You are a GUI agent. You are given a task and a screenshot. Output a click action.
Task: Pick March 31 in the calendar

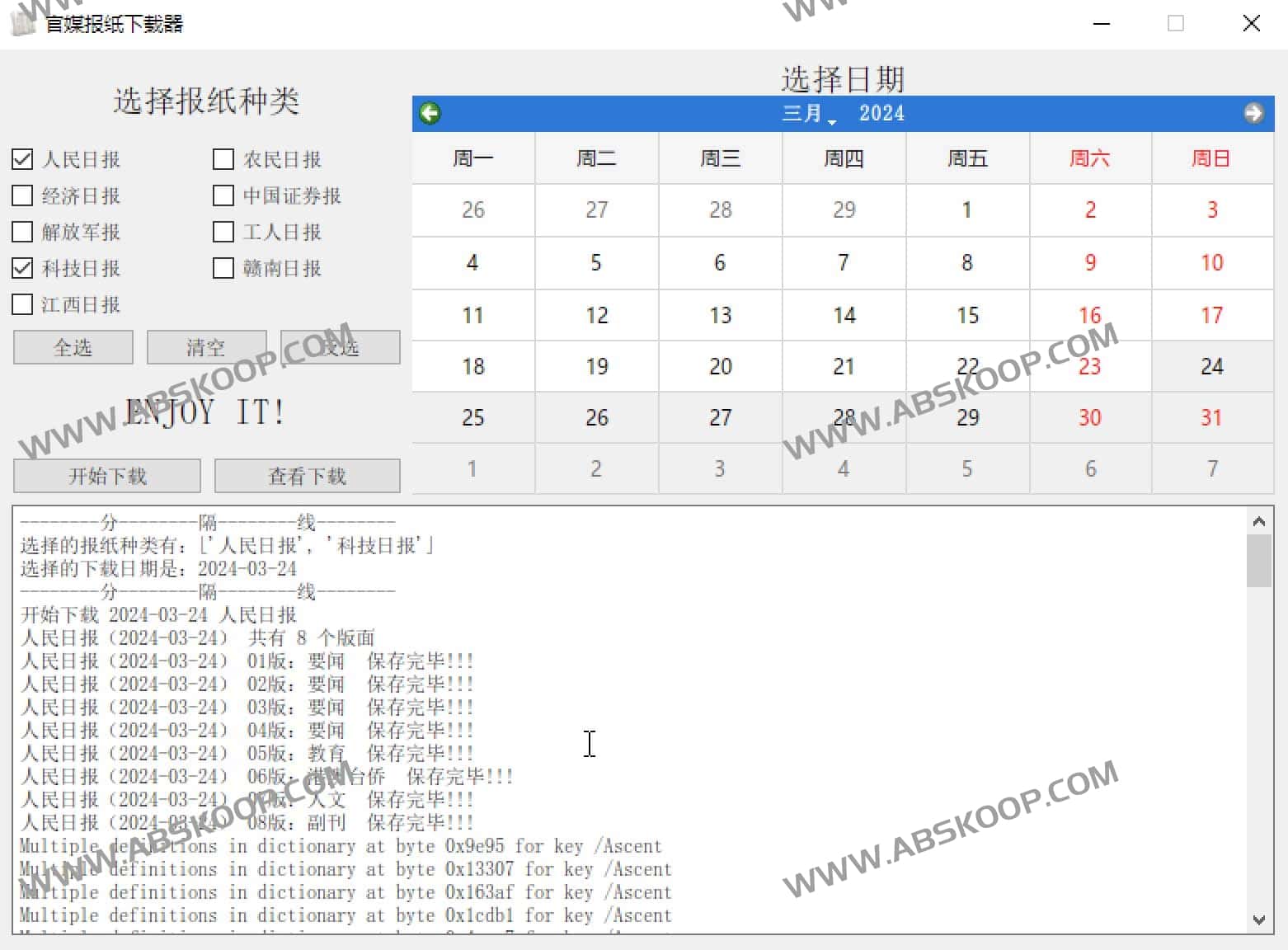tap(1211, 417)
